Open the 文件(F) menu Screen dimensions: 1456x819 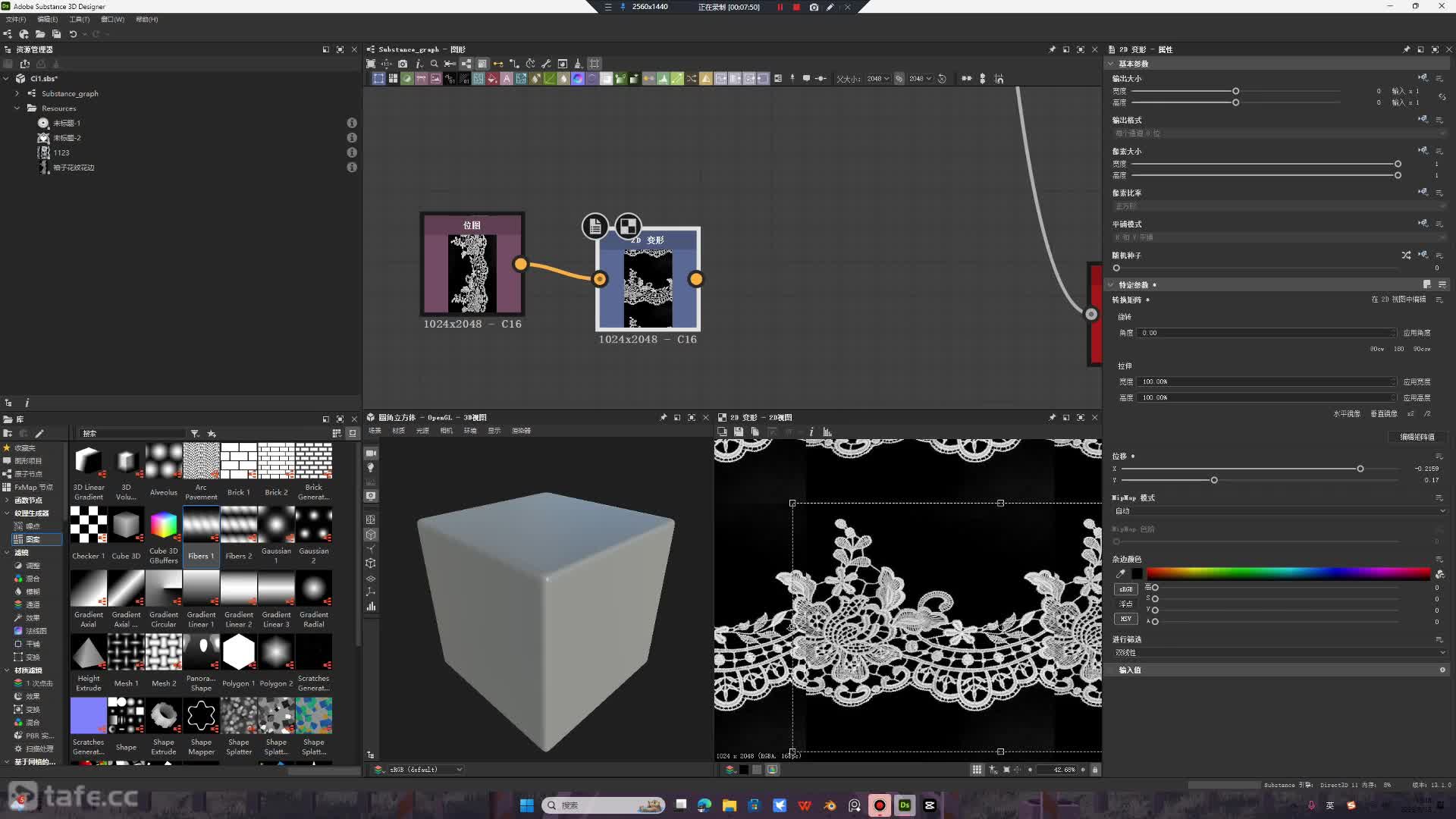16,20
